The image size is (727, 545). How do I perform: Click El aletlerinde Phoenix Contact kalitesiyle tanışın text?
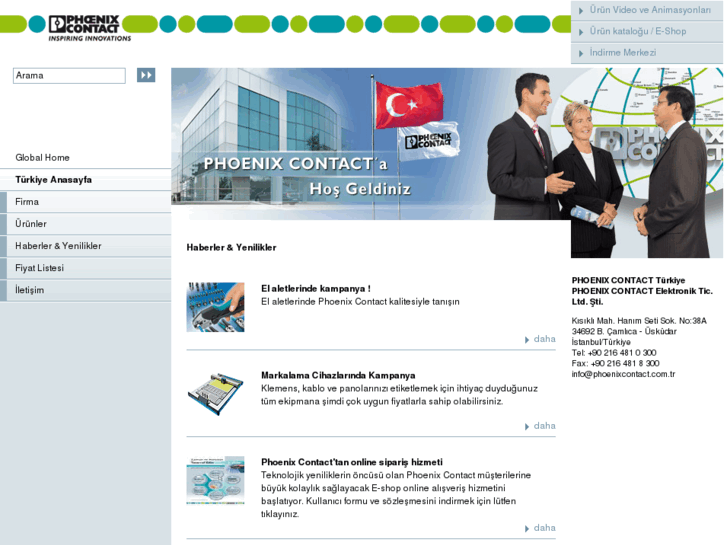(360, 301)
